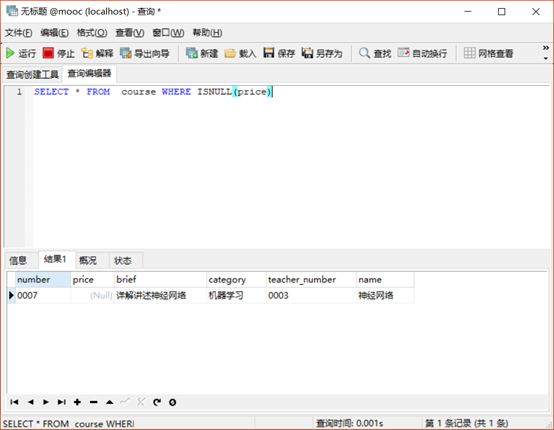Click the brief column header
This screenshot has width=554, height=430.
(x=160, y=279)
